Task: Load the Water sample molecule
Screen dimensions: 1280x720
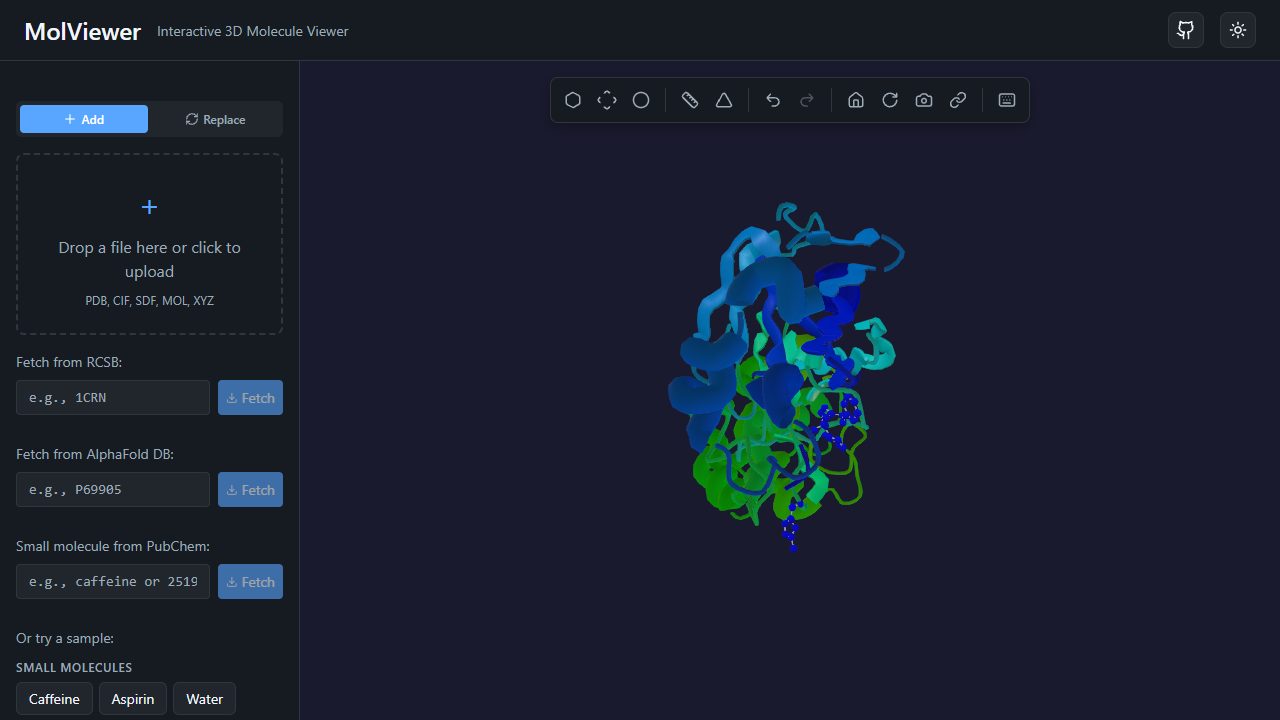Action: click(205, 699)
